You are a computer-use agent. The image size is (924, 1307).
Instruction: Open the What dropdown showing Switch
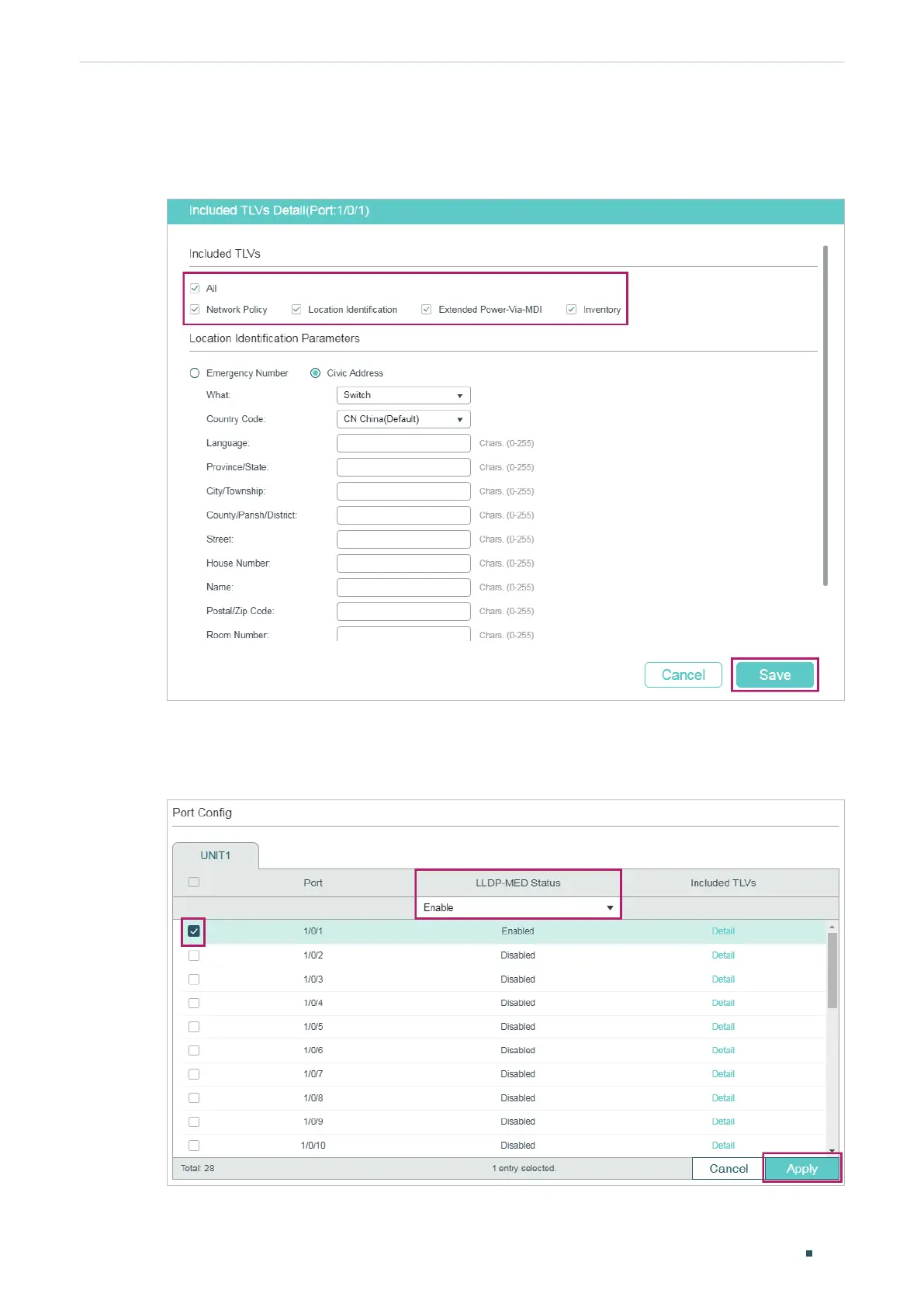pos(403,395)
